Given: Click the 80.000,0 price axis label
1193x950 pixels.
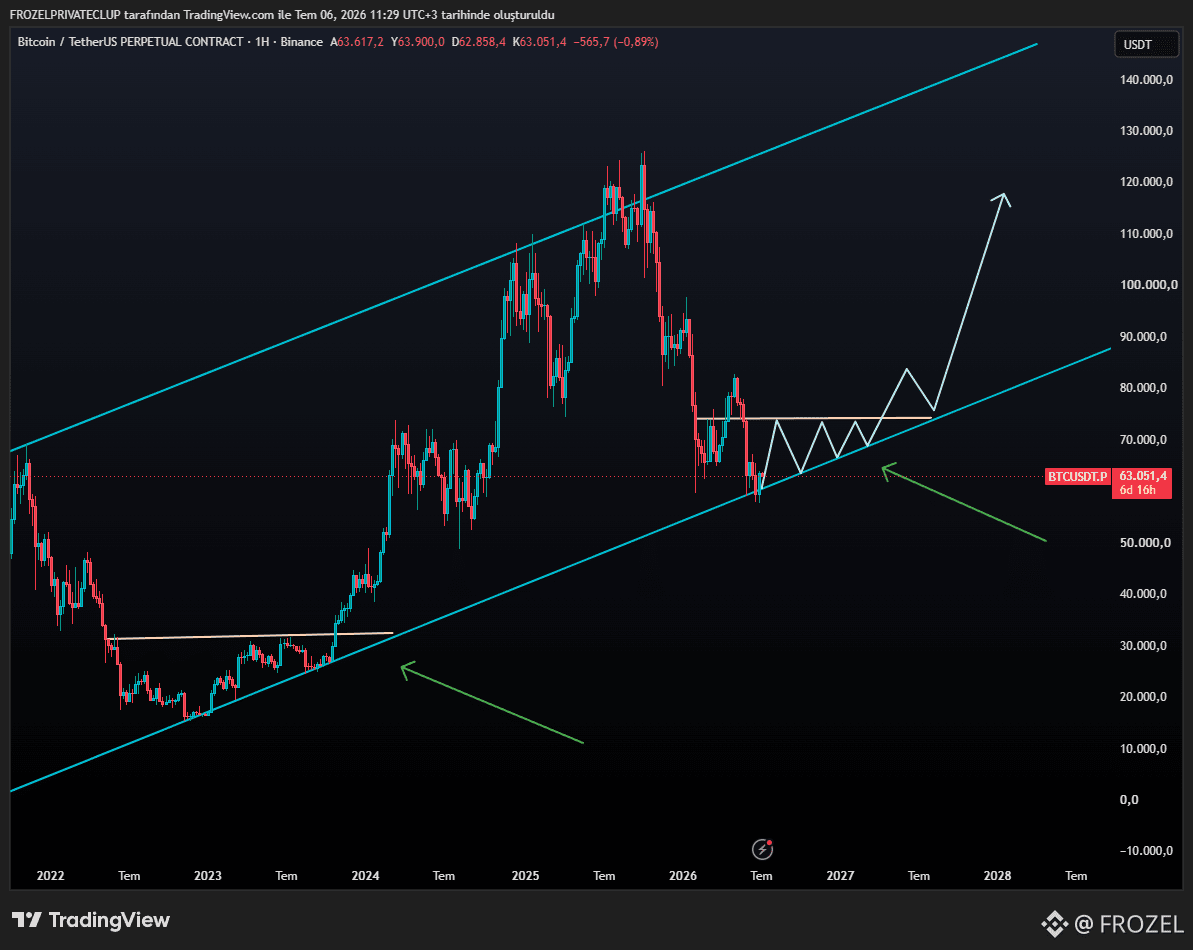Looking at the screenshot, I should tap(1144, 388).
